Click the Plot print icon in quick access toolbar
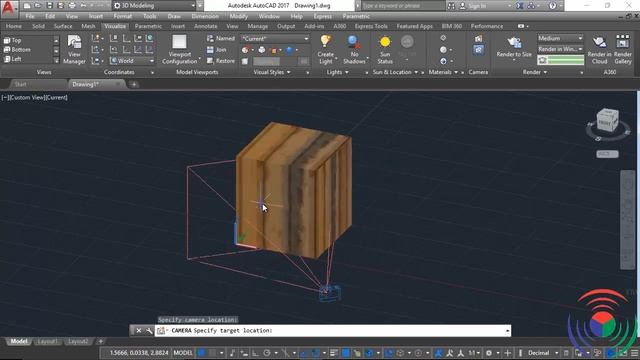This screenshot has height=360, width=640. pyautogui.click(x=72, y=6)
